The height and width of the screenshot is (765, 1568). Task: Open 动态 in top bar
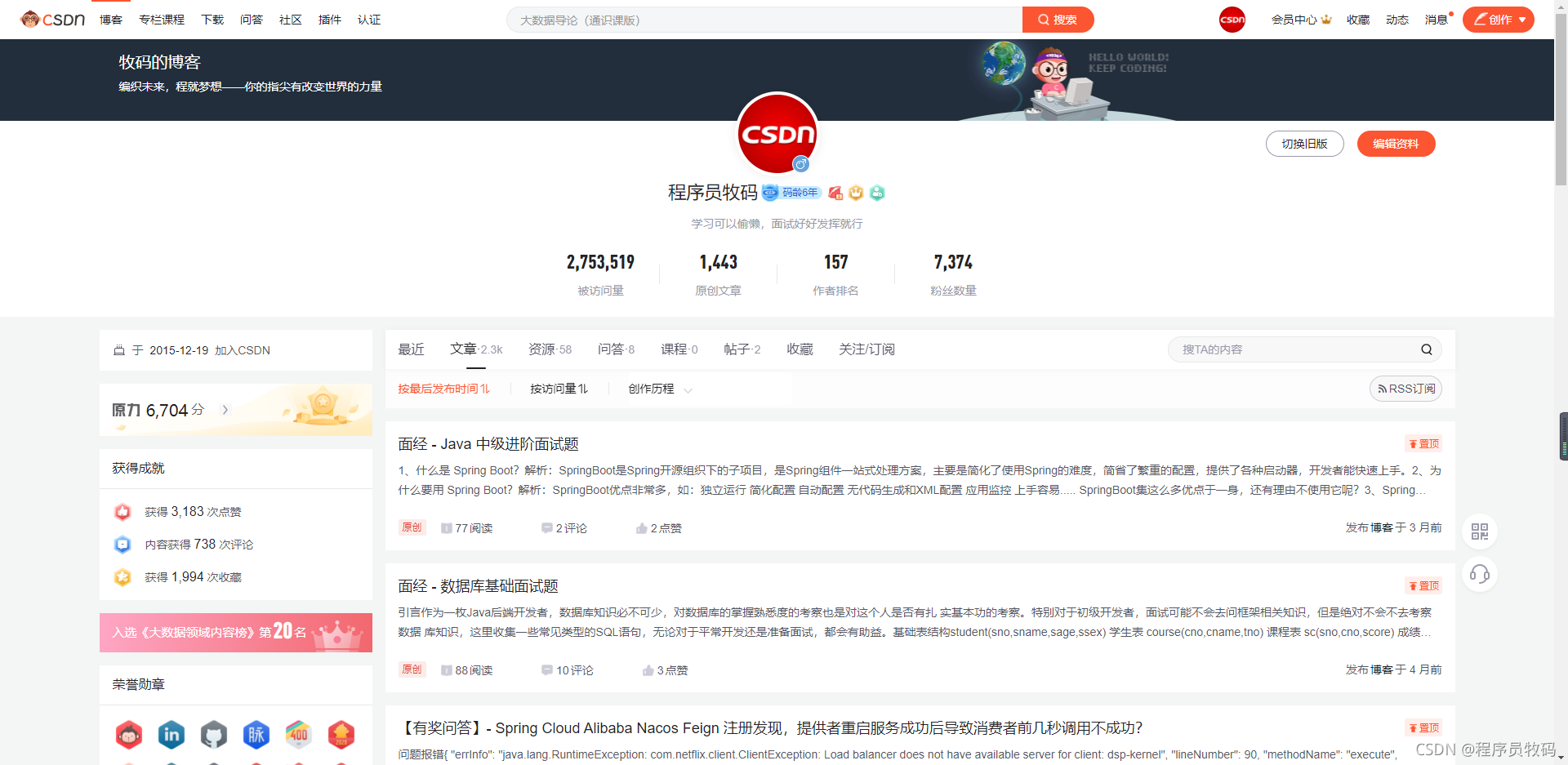pos(1397,20)
